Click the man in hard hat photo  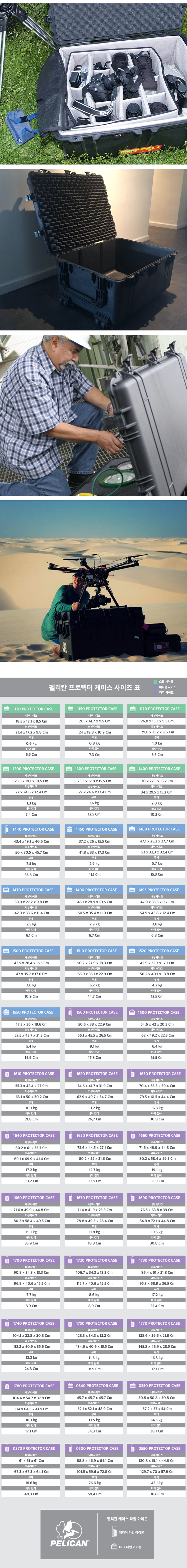pos(93,415)
